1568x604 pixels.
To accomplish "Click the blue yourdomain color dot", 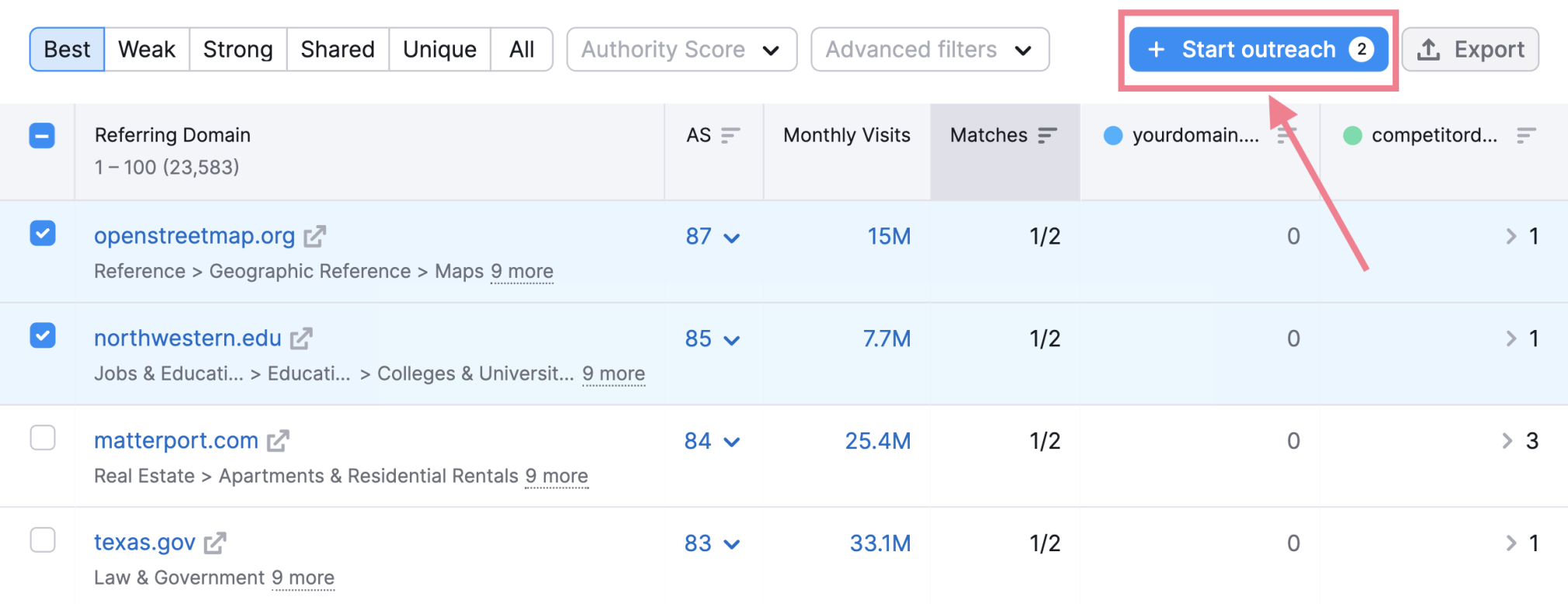I will tap(1113, 136).
